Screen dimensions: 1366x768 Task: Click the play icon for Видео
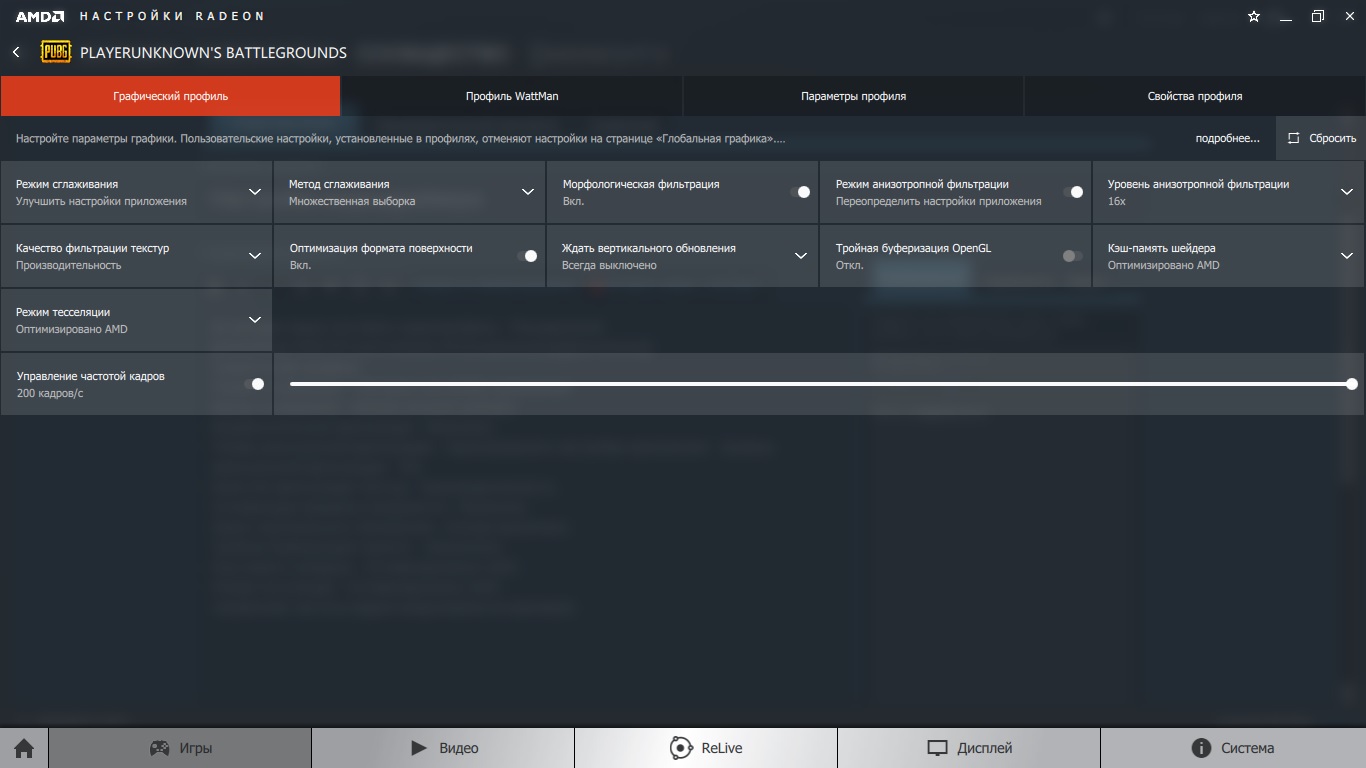pos(419,748)
